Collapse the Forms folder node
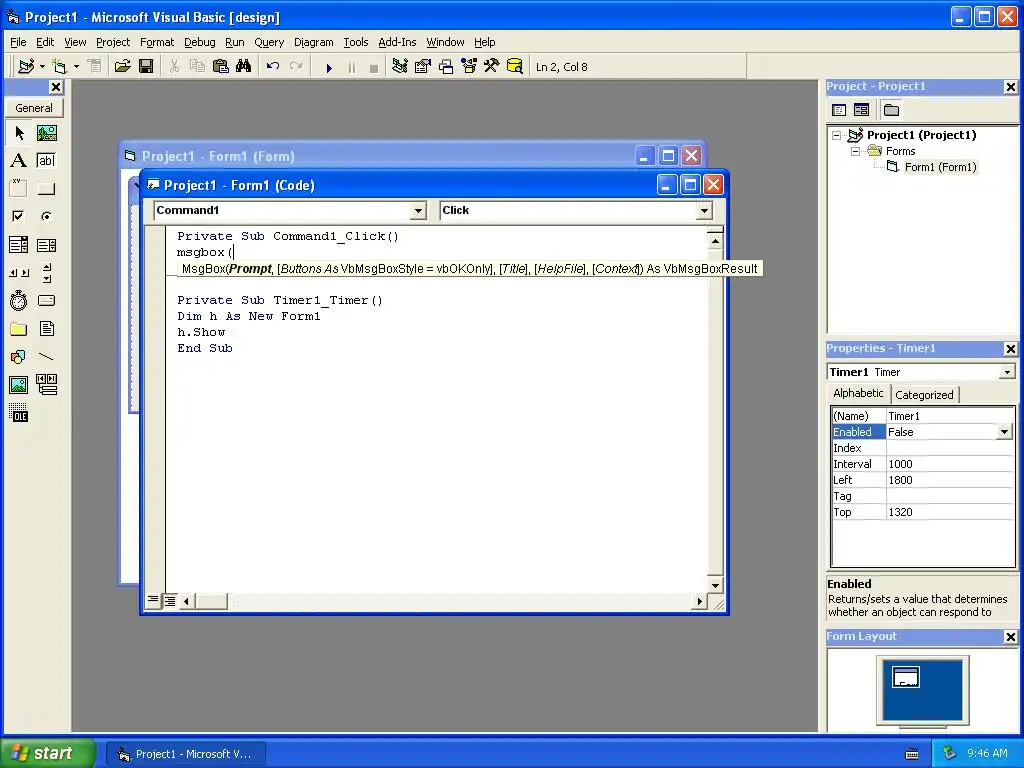 856,151
